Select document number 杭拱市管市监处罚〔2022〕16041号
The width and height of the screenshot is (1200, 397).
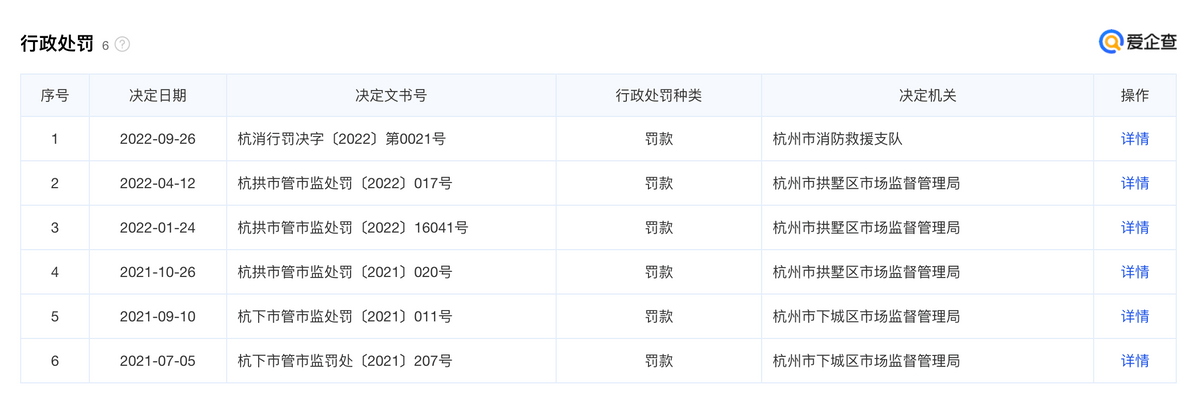click(353, 228)
